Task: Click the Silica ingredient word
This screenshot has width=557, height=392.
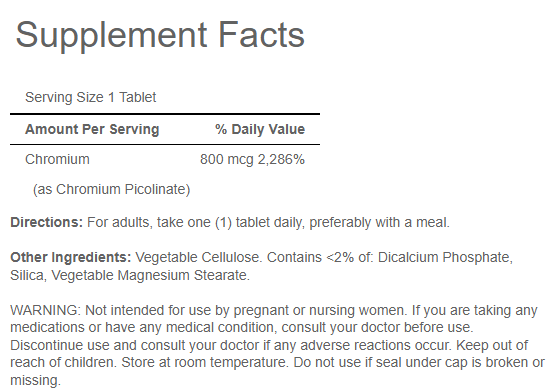Action: (x=28, y=275)
